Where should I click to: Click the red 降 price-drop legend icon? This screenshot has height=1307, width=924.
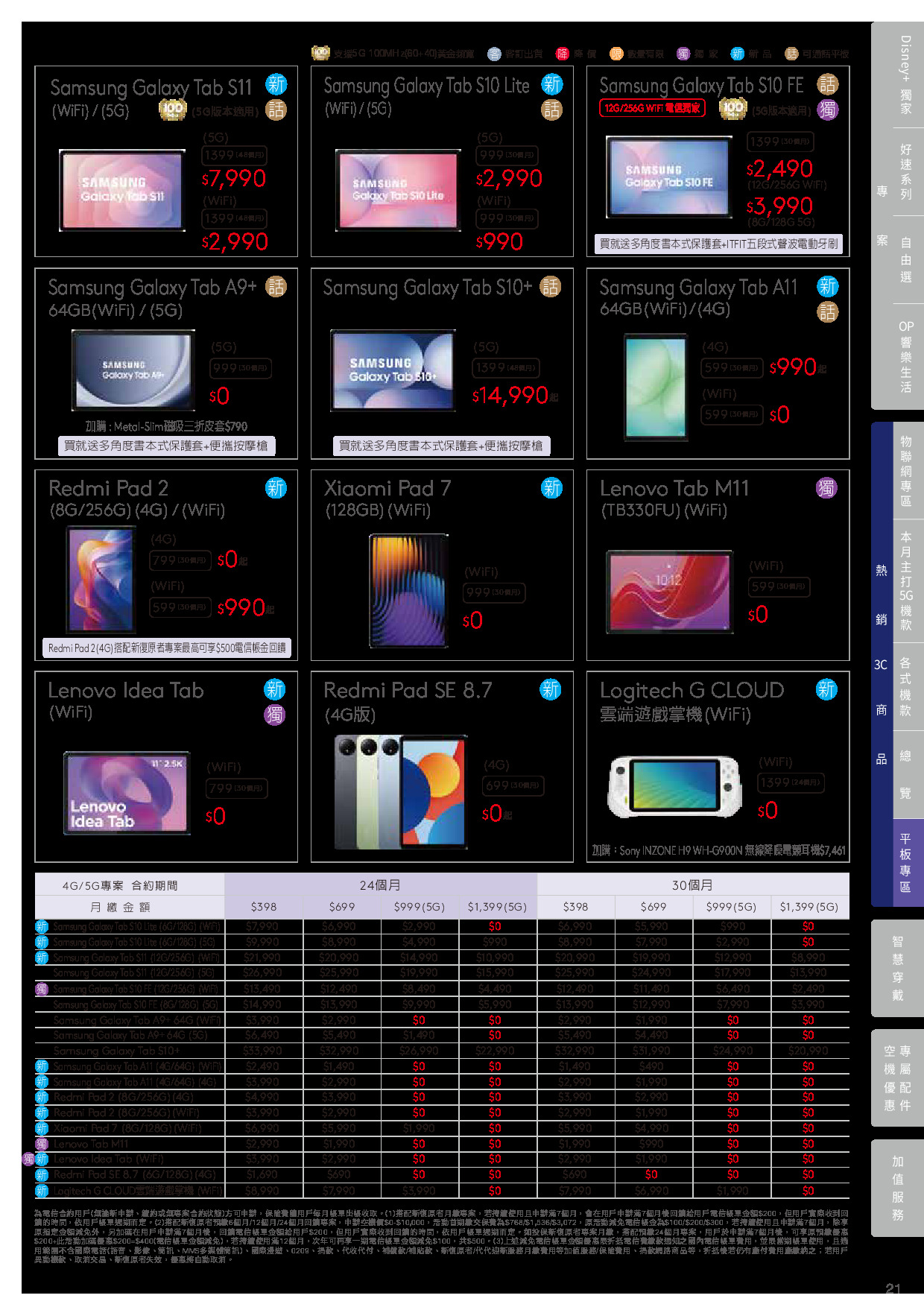562,54
